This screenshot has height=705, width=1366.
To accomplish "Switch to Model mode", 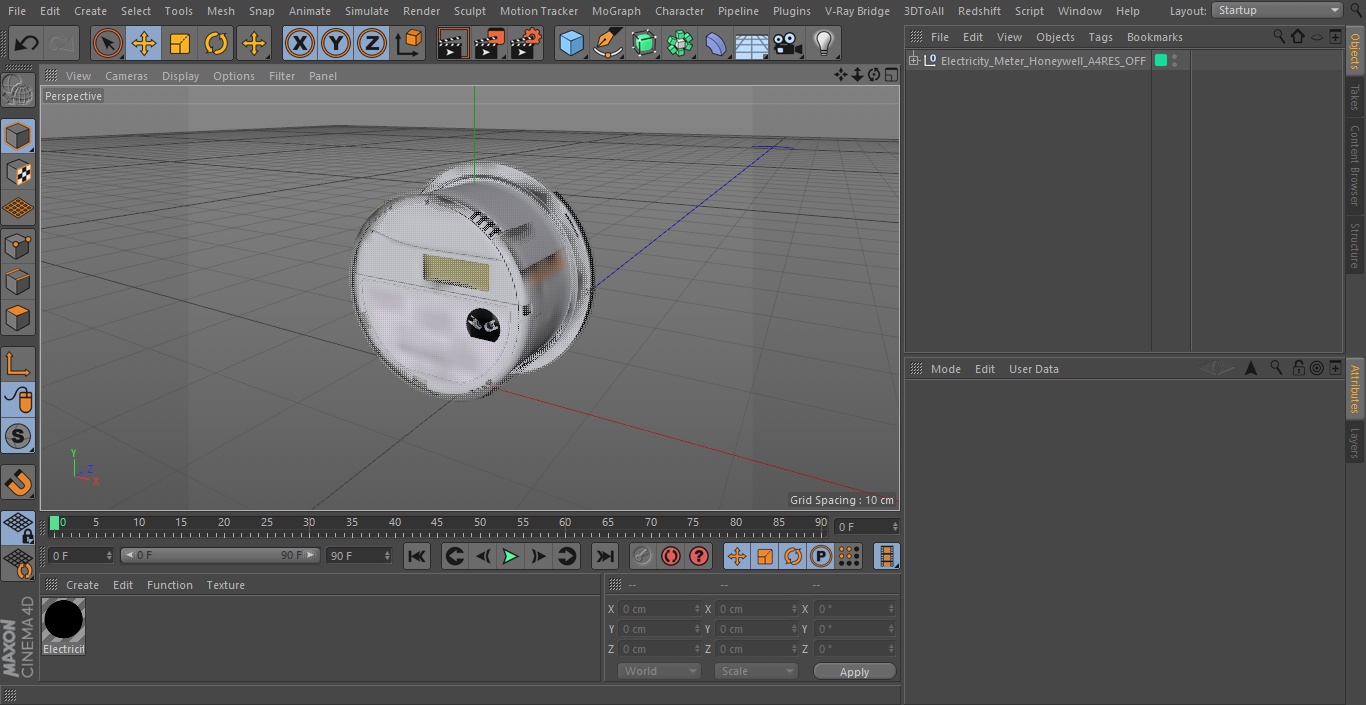I will (18, 136).
